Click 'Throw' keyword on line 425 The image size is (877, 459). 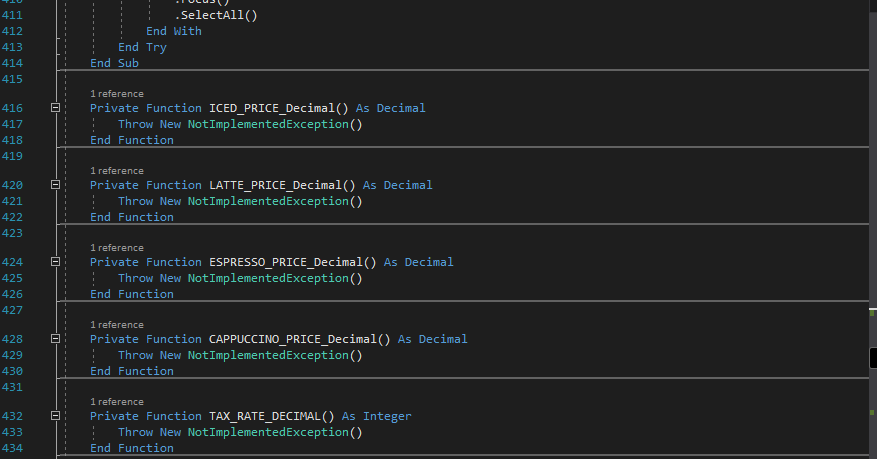coord(135,278)
